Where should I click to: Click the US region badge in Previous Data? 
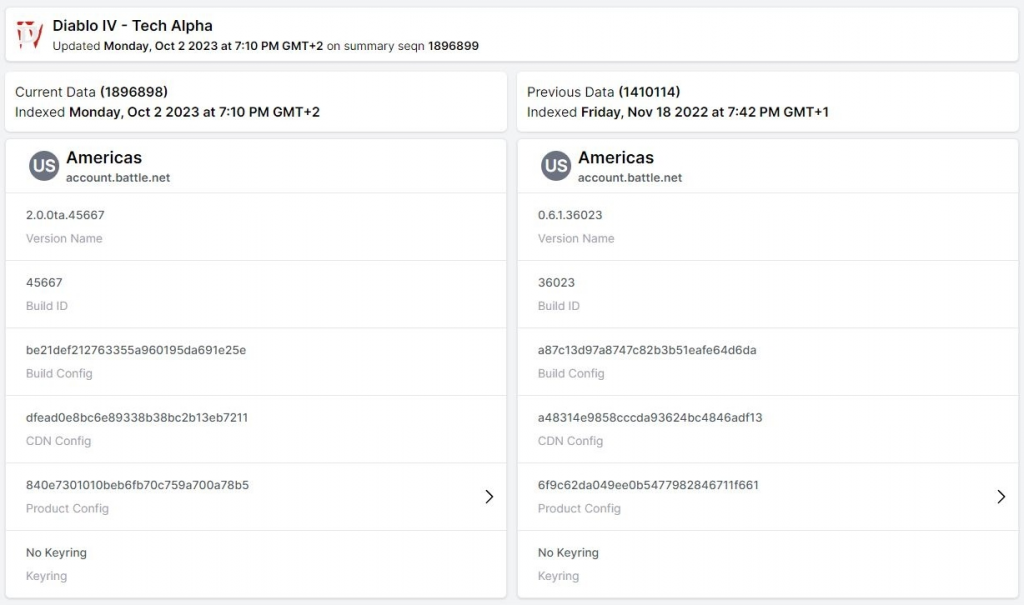[556, 166]
